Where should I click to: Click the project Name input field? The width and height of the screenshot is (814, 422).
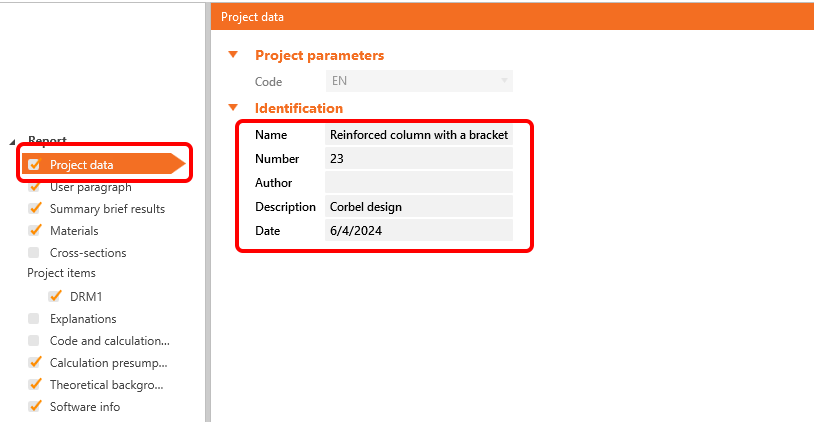419,135
